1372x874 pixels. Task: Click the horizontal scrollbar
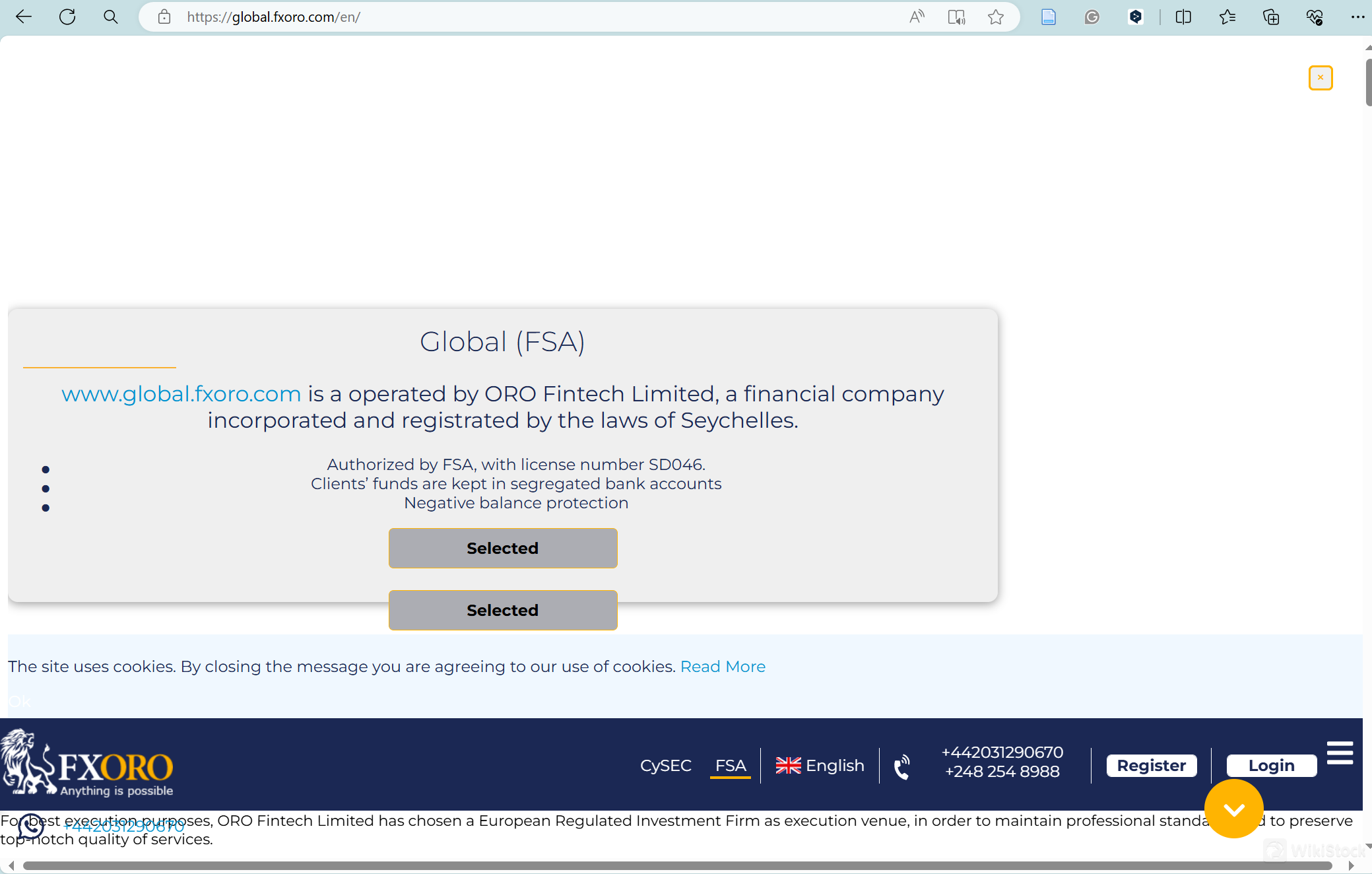[x=677, y=865]
